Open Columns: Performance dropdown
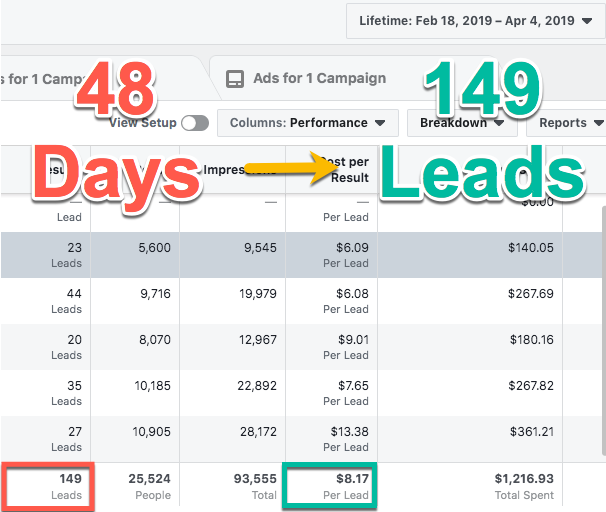Screen dimensions: 606x512 308,123
